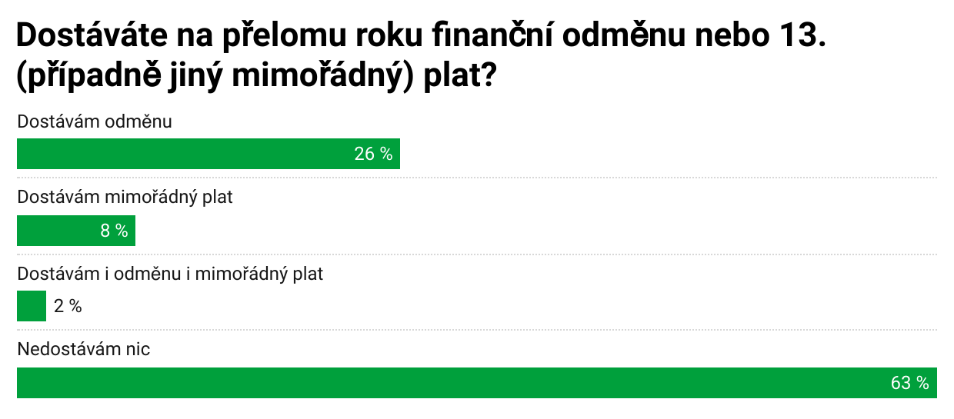Click the "Nedostávám nic" category label
The image size is (954, 419).
tap(83, 350)
